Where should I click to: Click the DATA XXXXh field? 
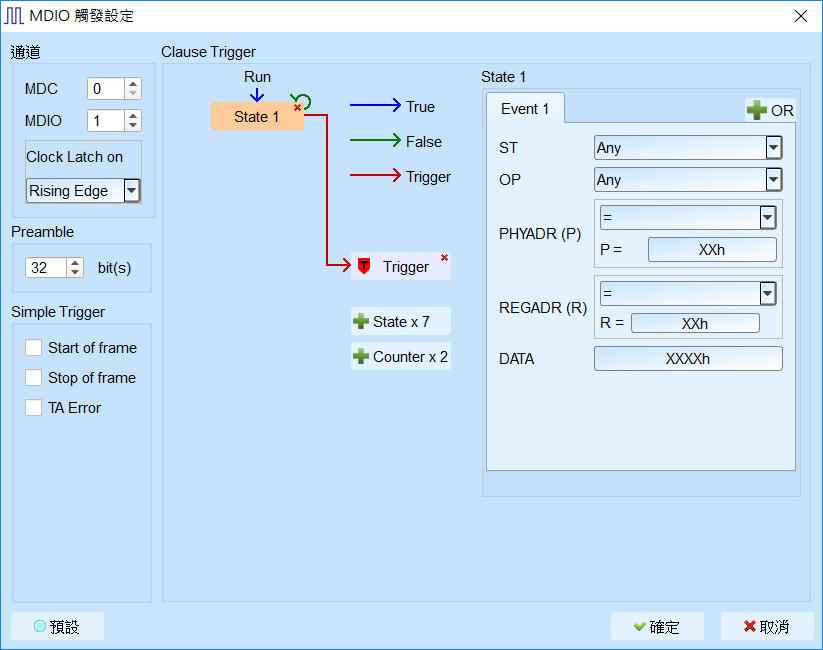point(688,359)
